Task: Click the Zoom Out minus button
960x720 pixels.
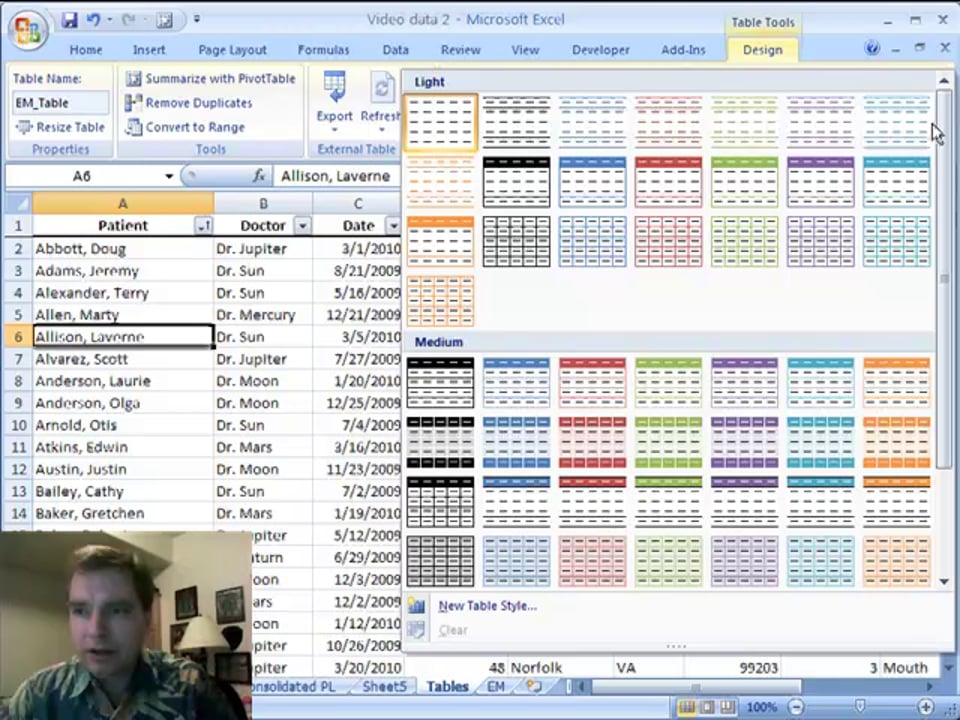Action: tap(796, 707)
